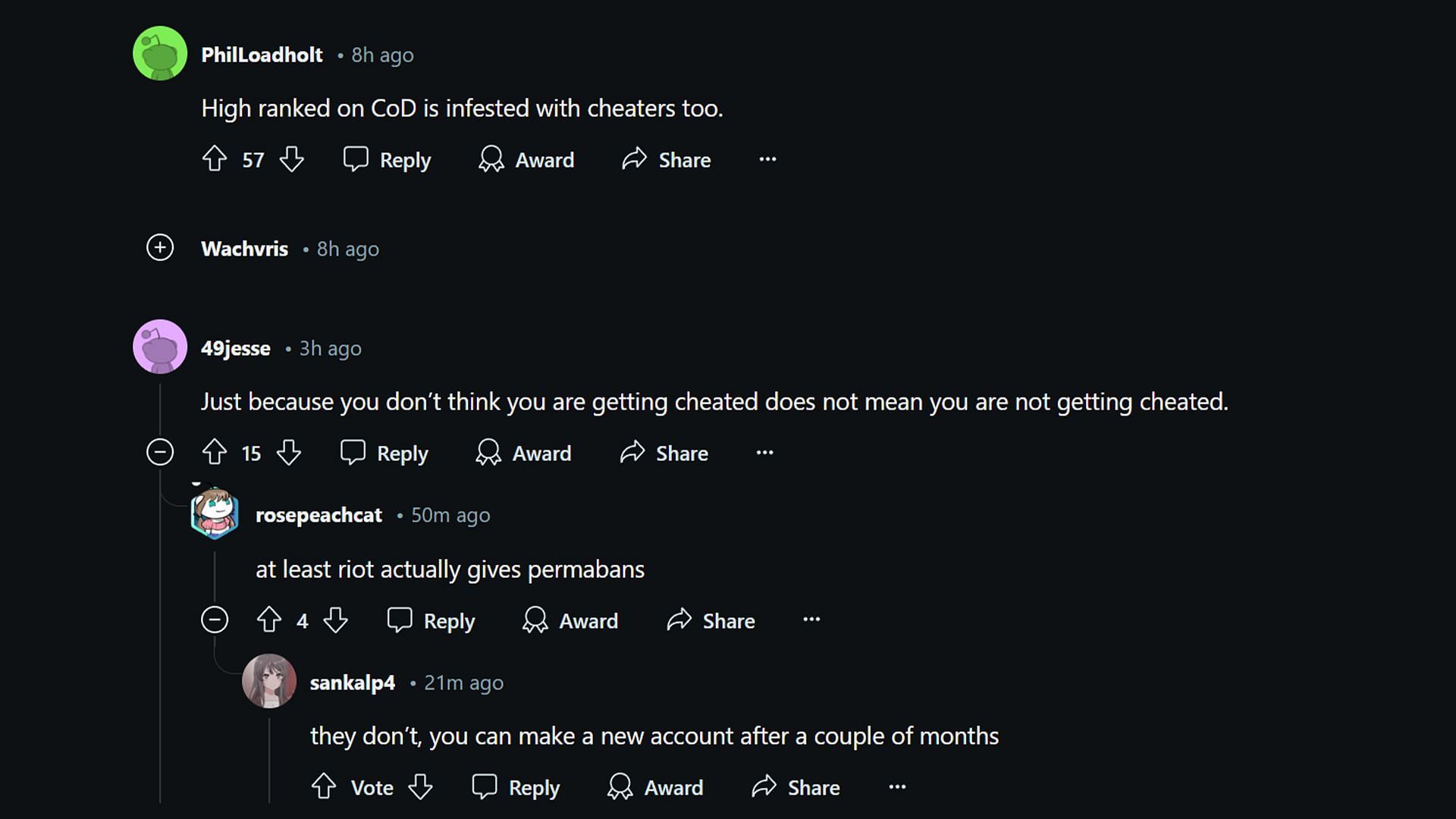
Task: Click the upvote arrow on rosepeachcat's comment
Action: point(268,620)
